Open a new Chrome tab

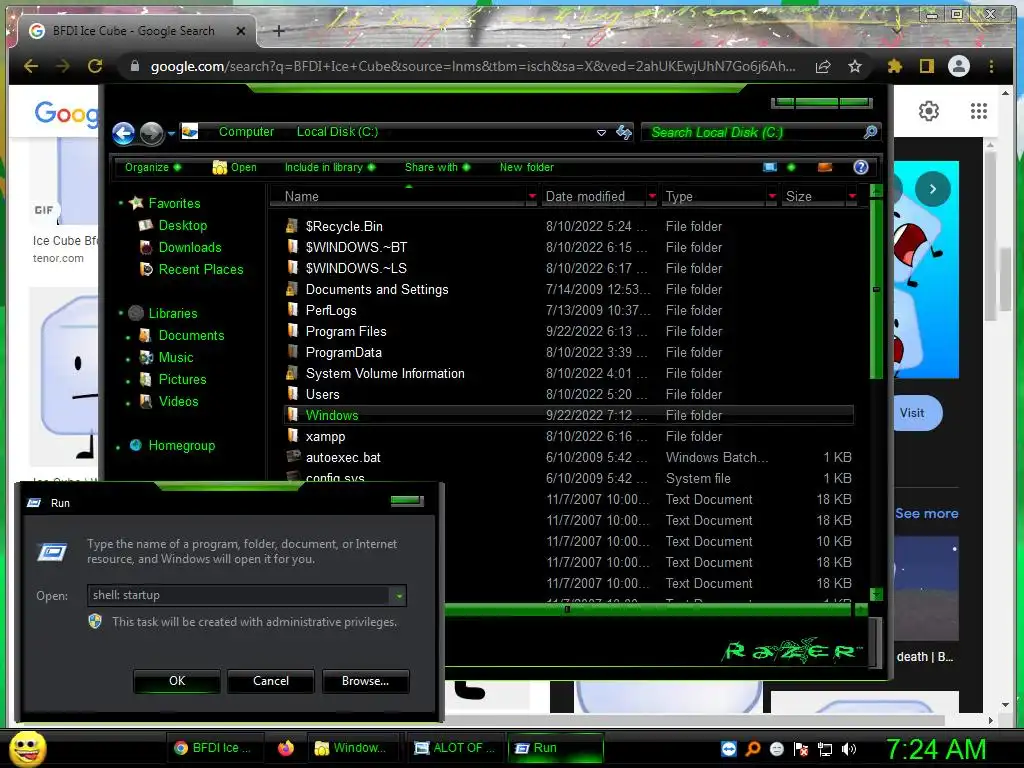click(x=278, y=31)
